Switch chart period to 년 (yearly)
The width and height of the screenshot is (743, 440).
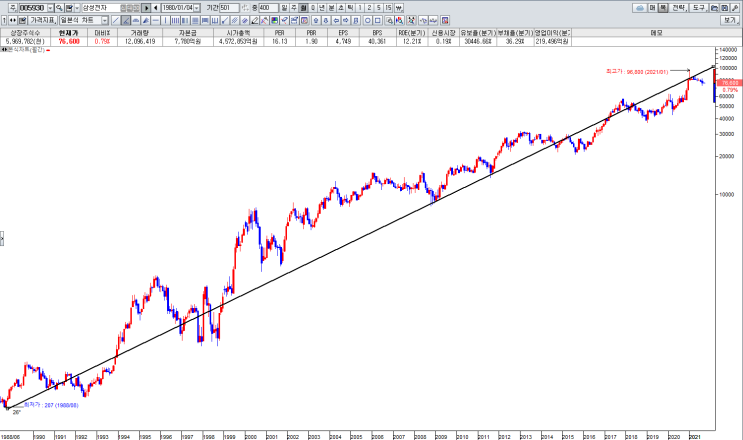pos(322,8)
